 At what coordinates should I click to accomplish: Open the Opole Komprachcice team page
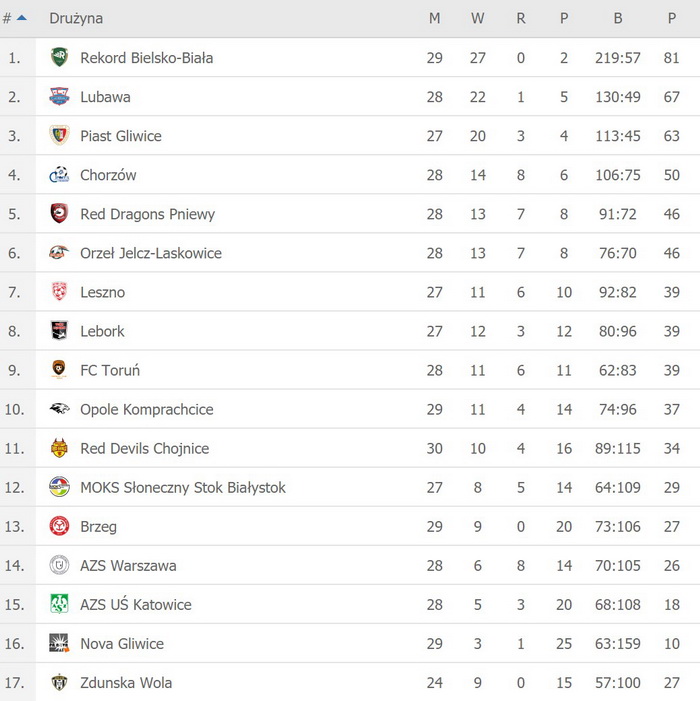(x=146, y=409)
